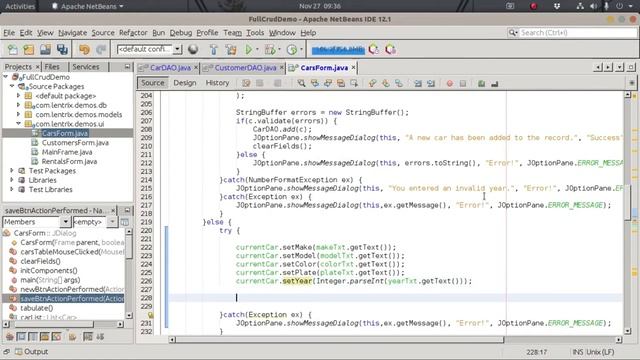Click the Redo toolbar icon
The height and width of the screenshot is (360, 640).
pos(101,49)
